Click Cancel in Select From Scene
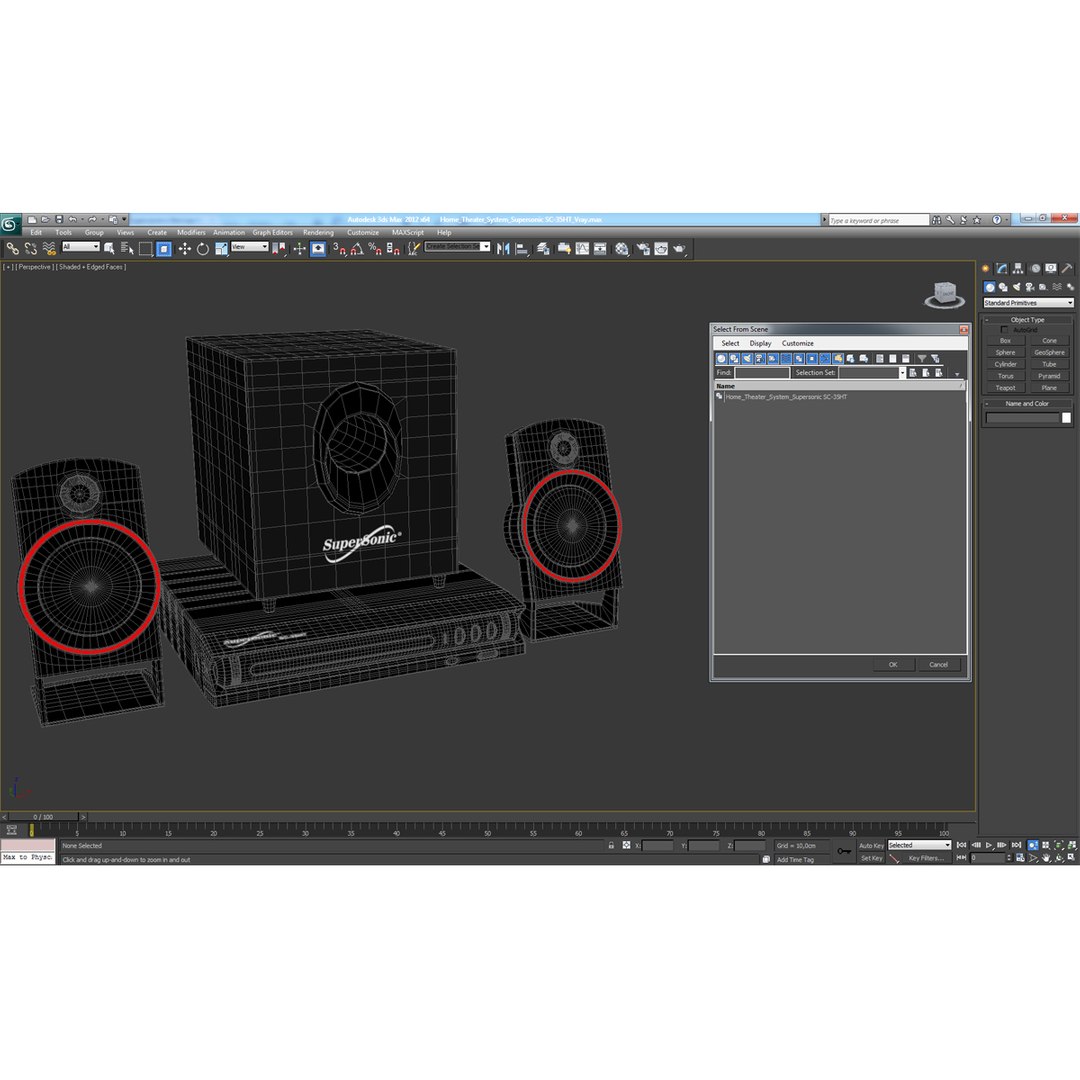 point(939,665)
